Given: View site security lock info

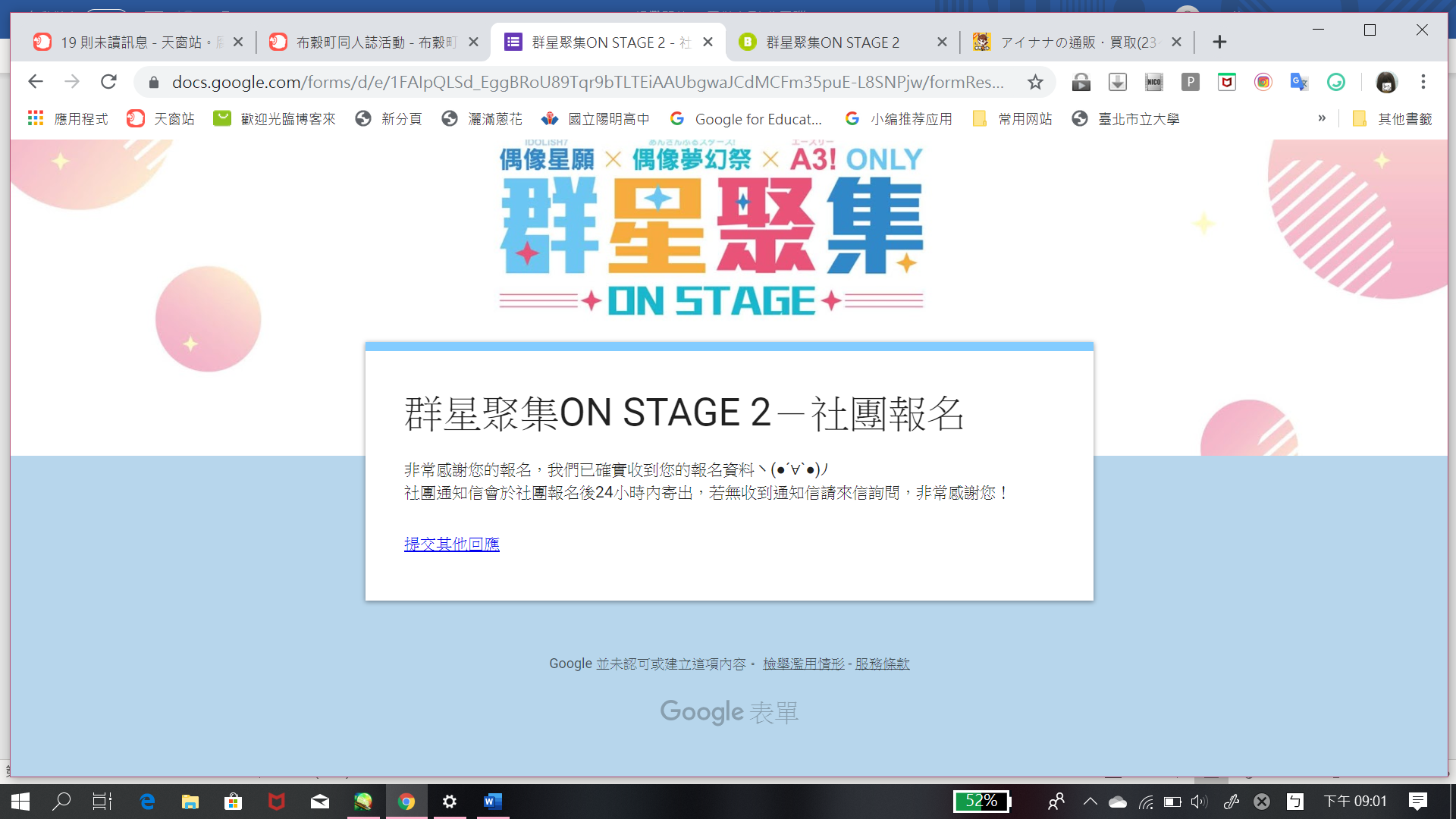Looking at the screenshot, I should (x=154, y=82).
